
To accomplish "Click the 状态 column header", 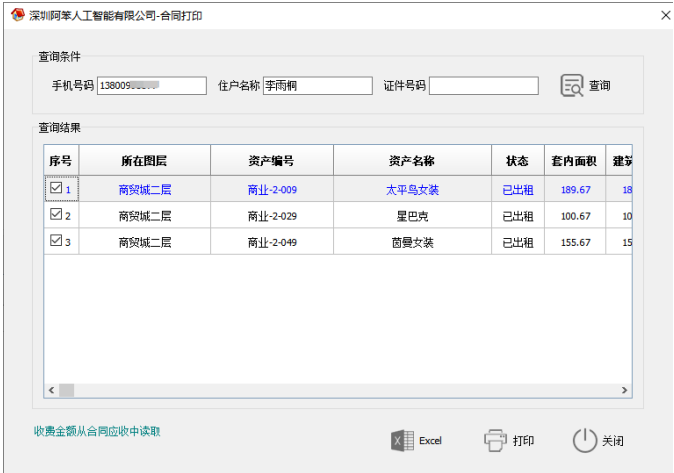I will click(x=517, y=160).
